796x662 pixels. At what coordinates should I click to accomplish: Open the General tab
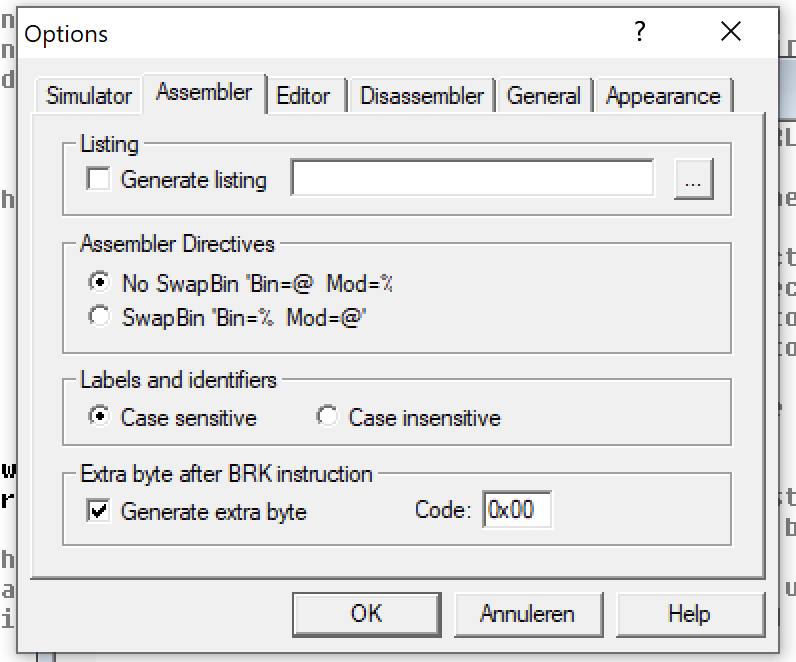[x=543, y=96]
